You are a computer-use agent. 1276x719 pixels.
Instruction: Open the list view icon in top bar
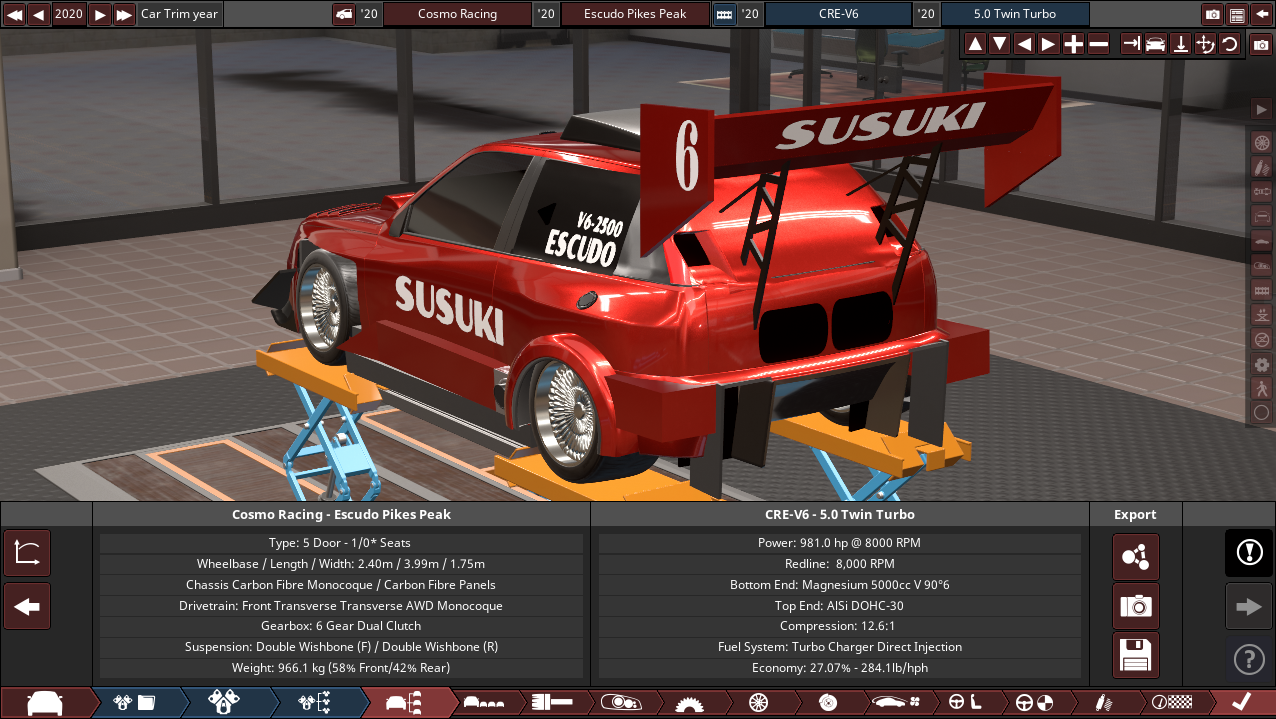pos(1237,14)
